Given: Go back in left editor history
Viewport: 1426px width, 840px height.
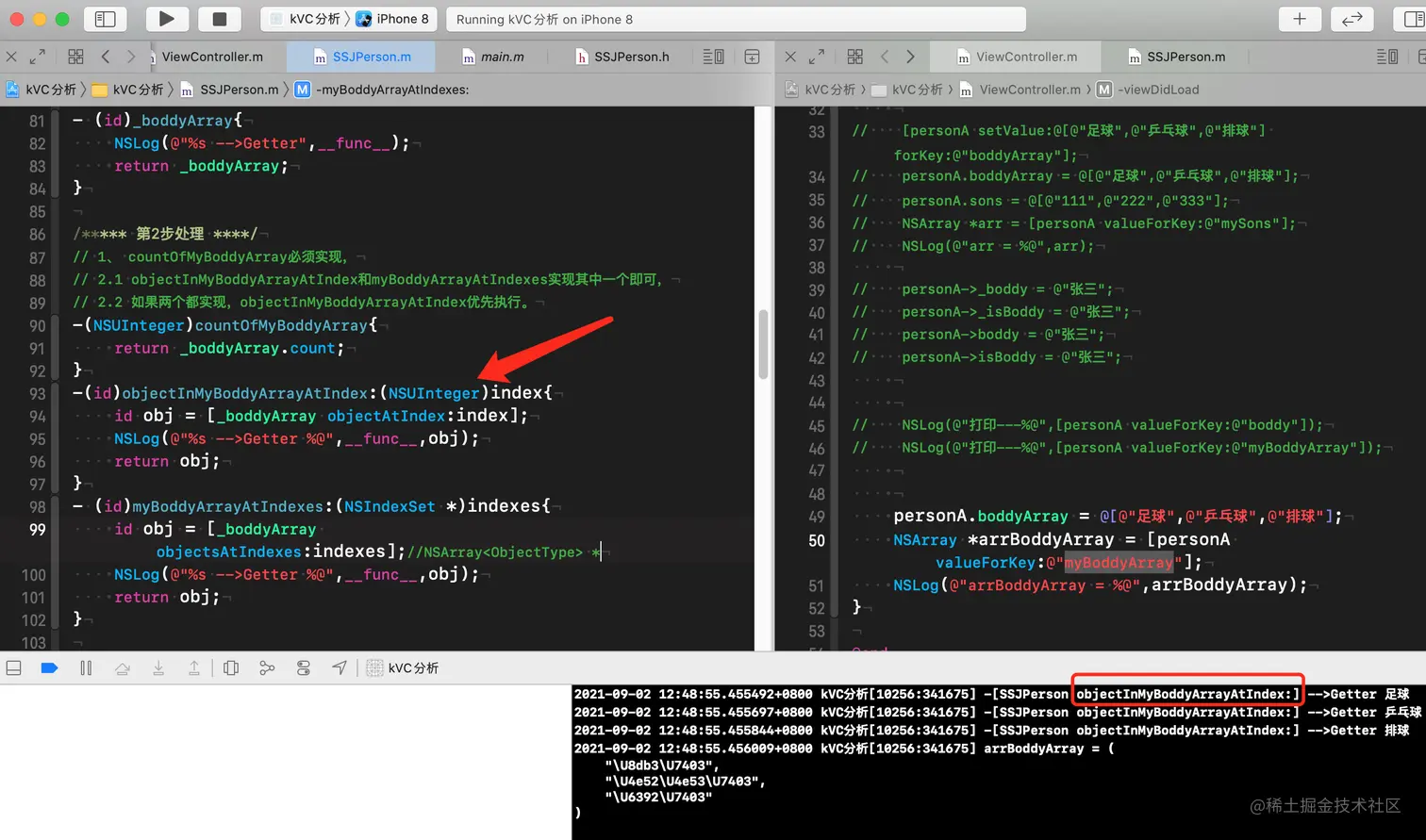Looking at the screenshot, I should (x=106, y=57).
